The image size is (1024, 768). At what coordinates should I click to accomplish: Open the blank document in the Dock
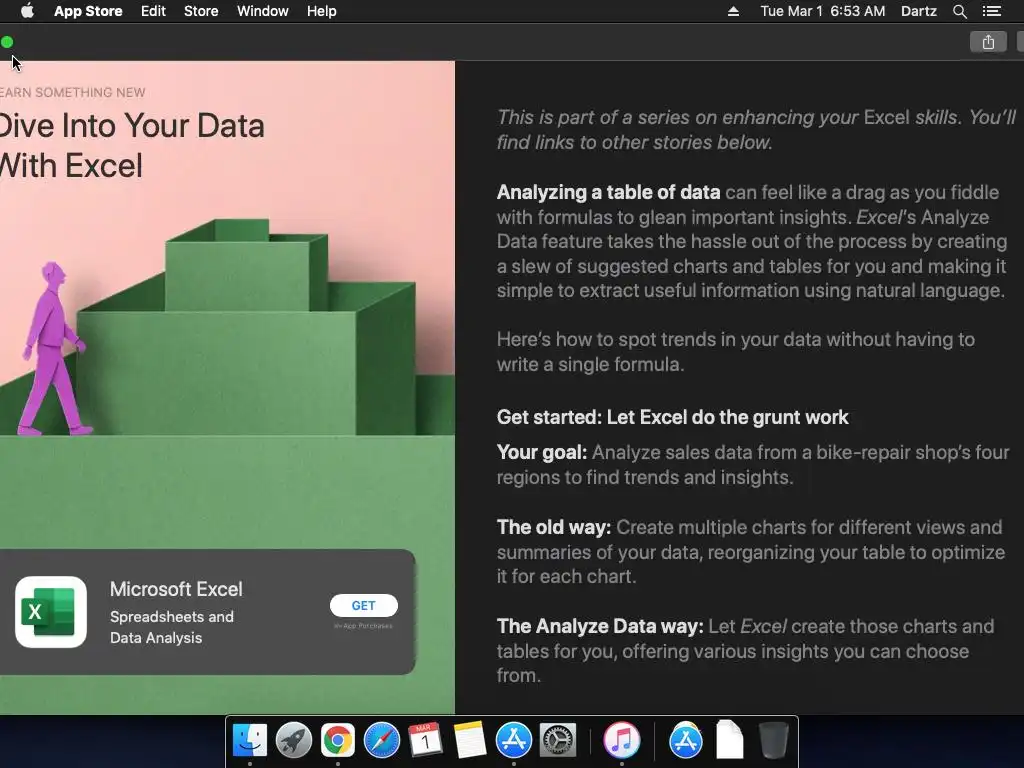pos(729,740)
